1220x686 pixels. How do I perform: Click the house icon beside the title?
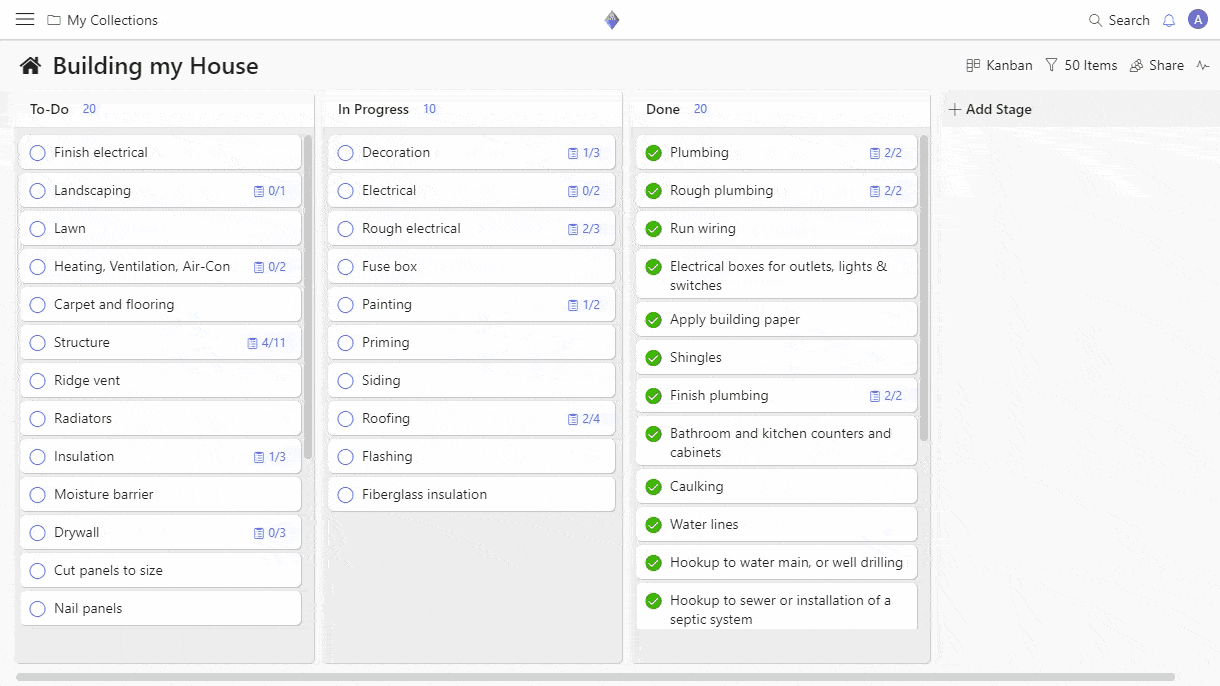pos(31,66)
